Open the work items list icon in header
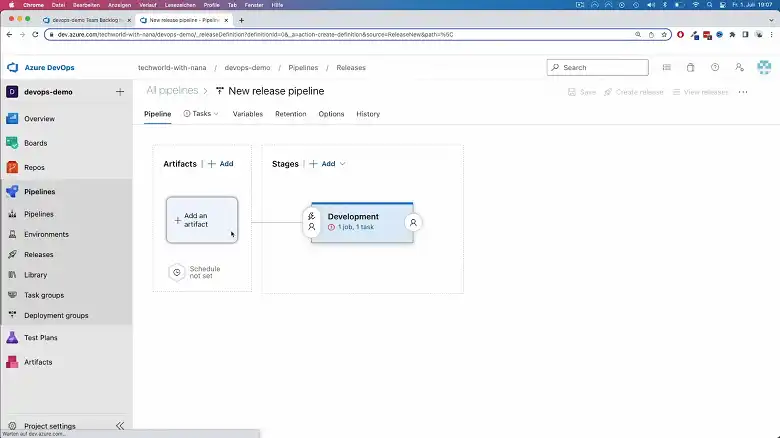The height and width of the screenshot is (438, 780). pos(667,67)
